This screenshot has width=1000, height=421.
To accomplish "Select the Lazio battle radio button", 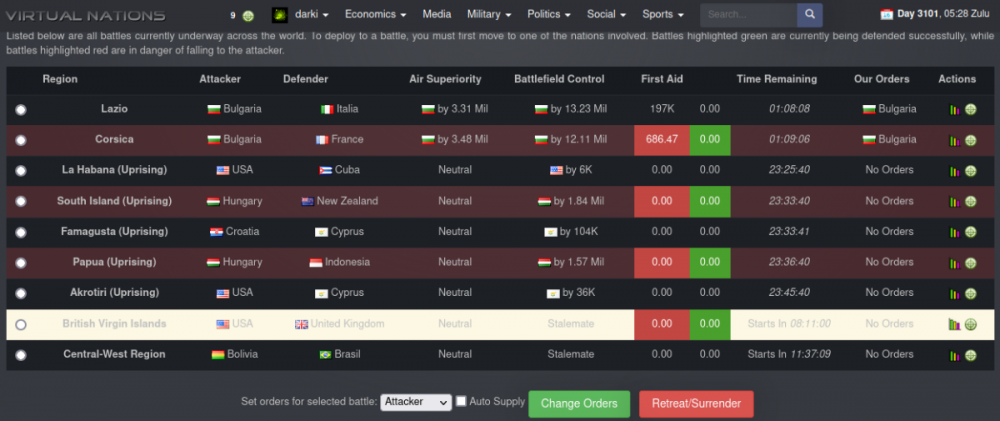I will coord(21,110).
